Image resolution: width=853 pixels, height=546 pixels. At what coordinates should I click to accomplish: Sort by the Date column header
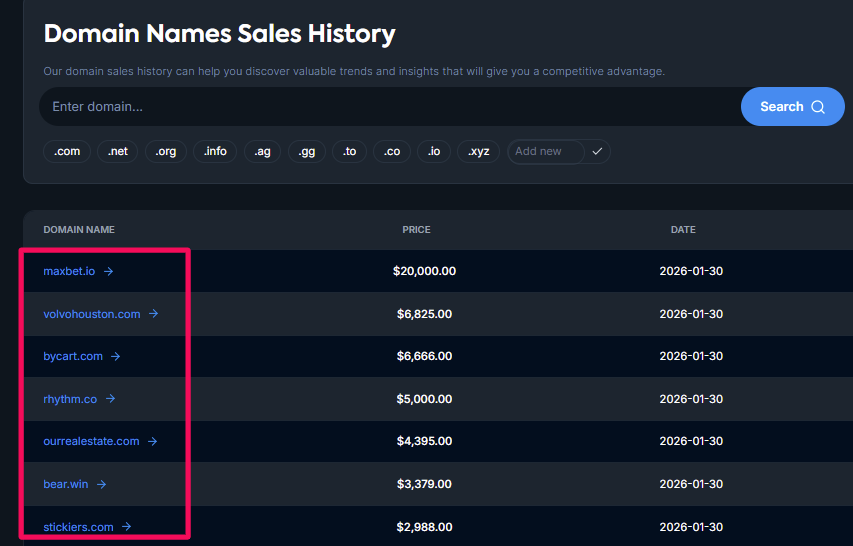pyautogui.click(x=683, y=230)
